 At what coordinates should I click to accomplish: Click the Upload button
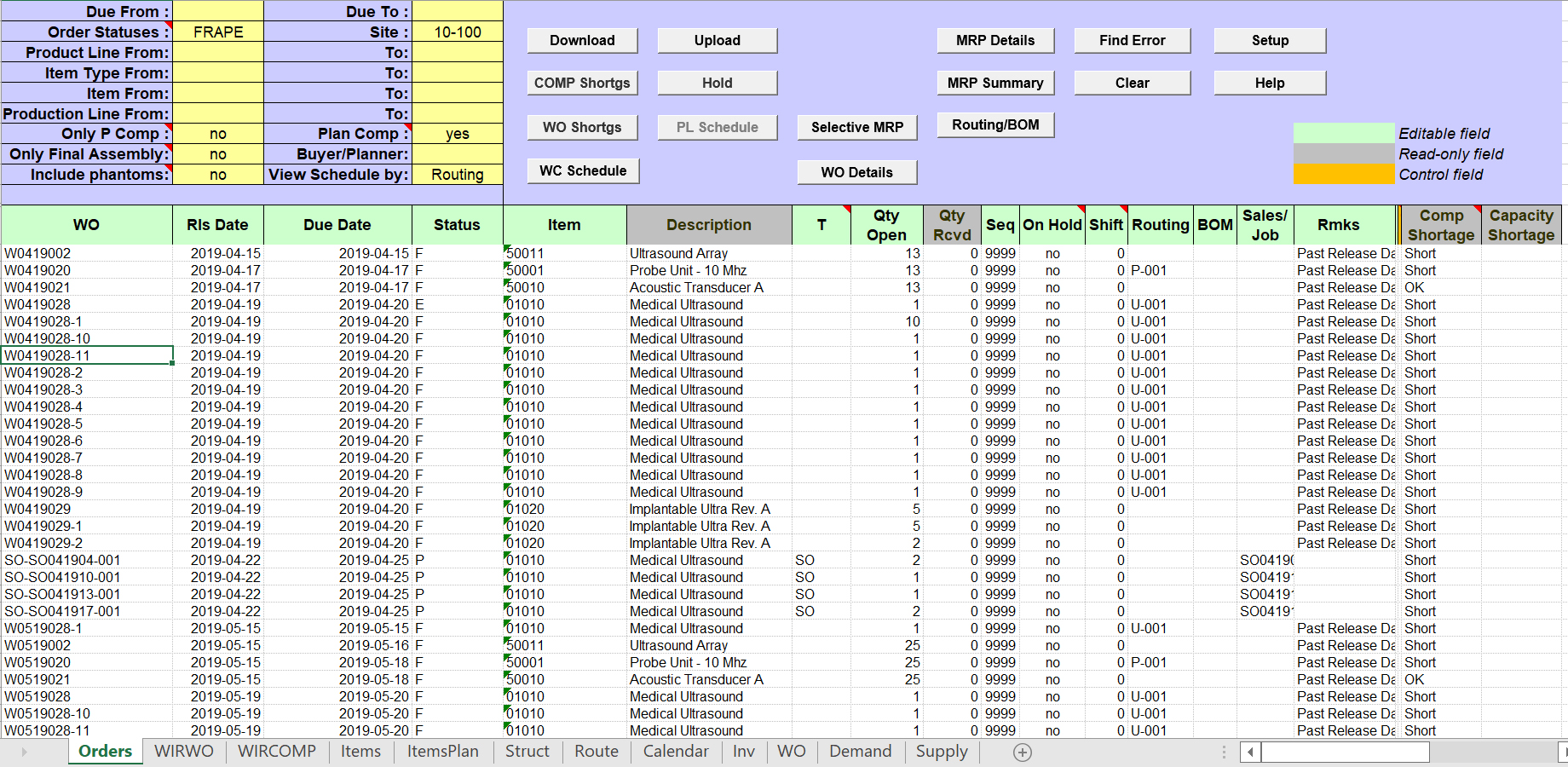[717, 40]
